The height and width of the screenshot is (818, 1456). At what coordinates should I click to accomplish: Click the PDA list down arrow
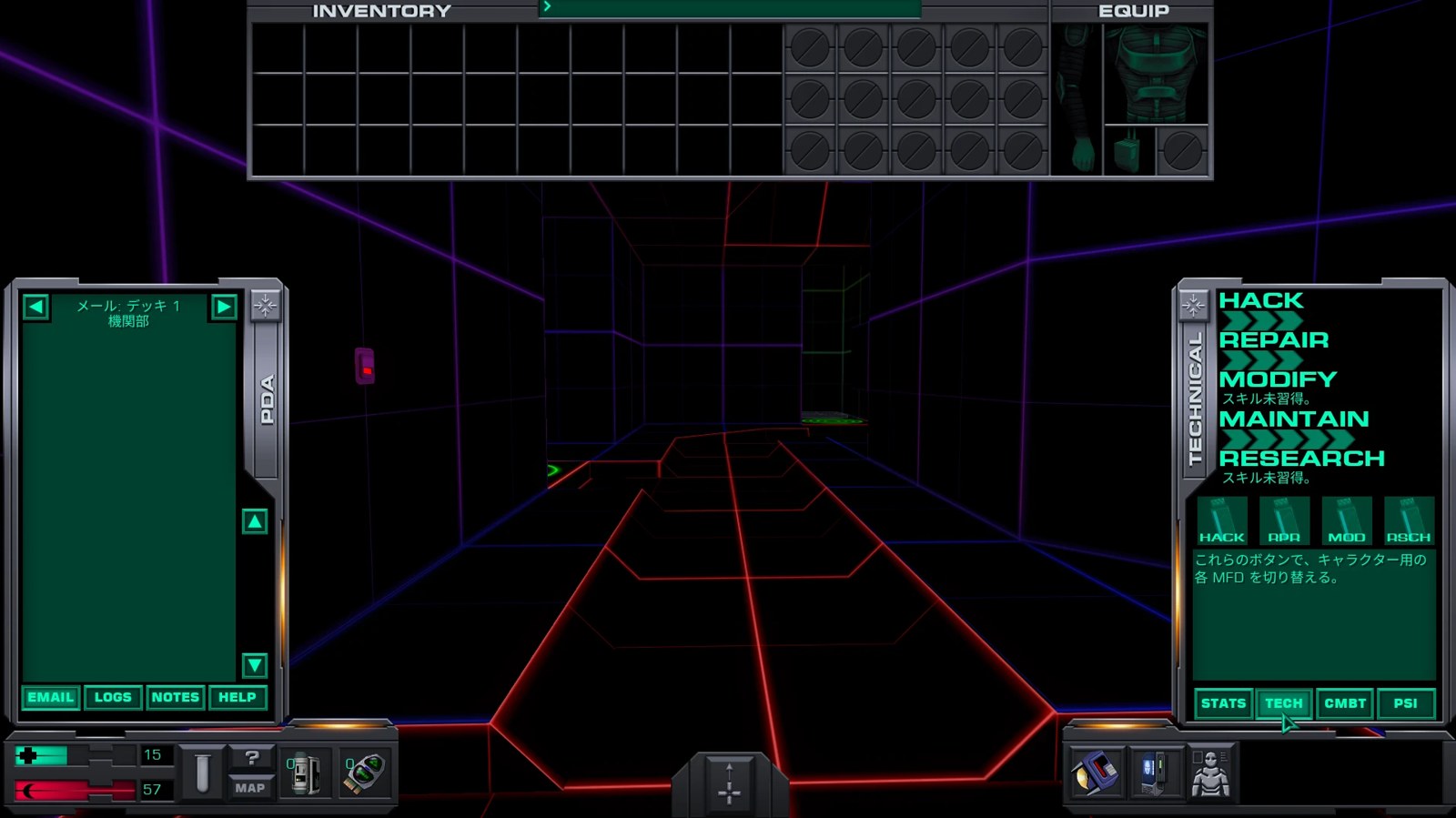(x=255, y=665)
